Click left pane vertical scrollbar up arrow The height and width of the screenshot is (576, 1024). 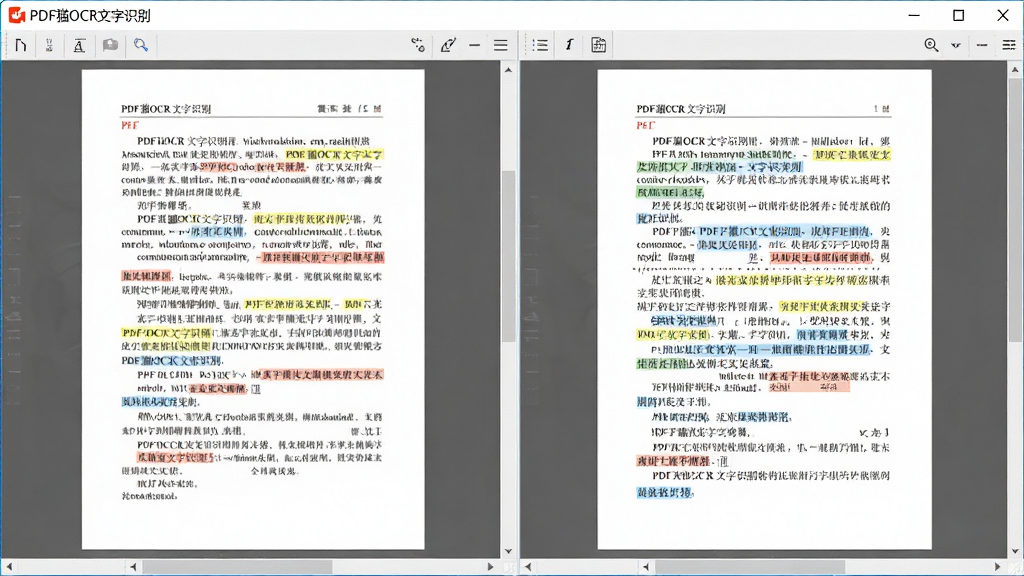(x=509, y=69)
